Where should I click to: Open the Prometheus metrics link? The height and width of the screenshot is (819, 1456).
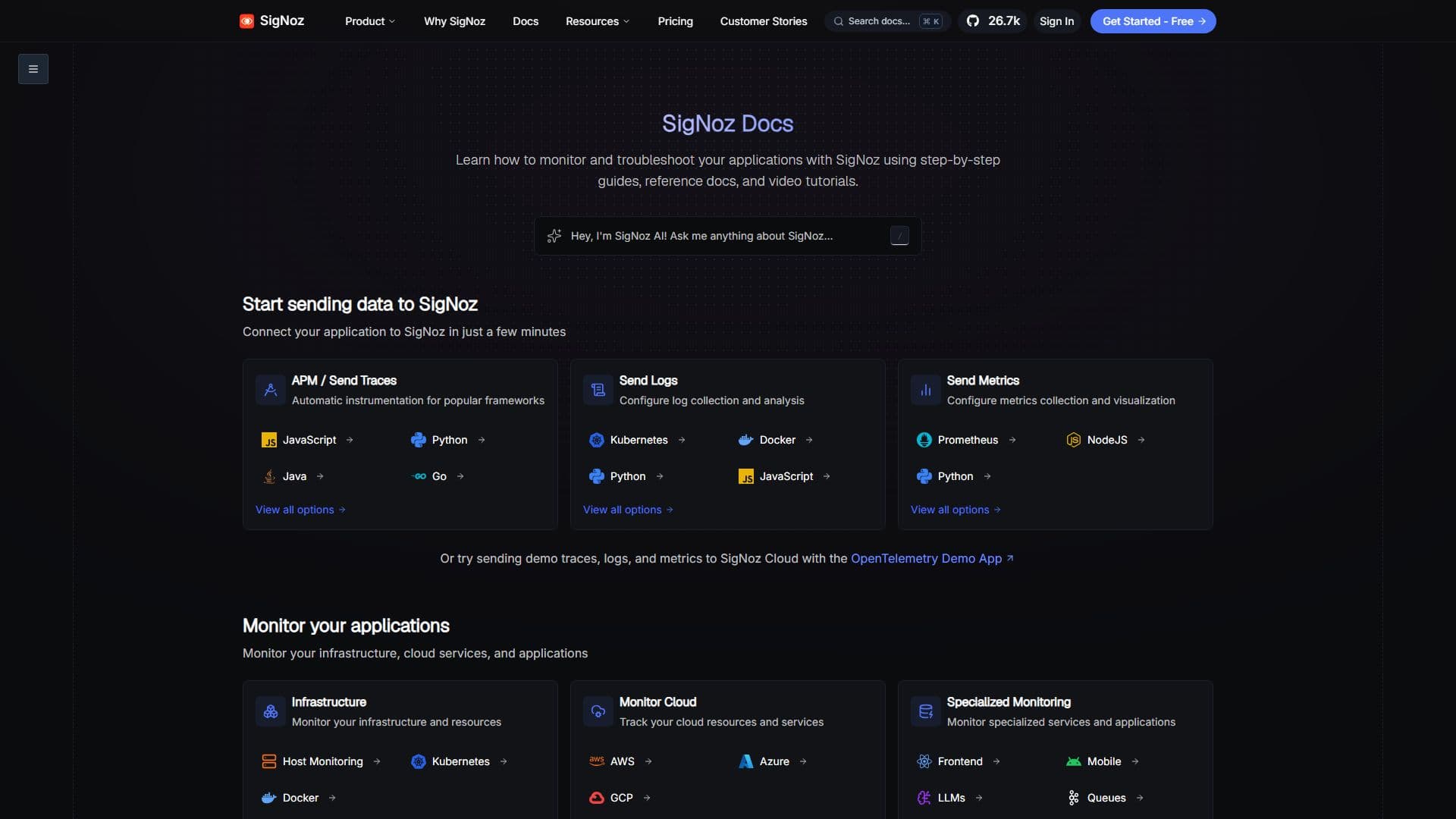pyautogui.click(x=967, y=440)
